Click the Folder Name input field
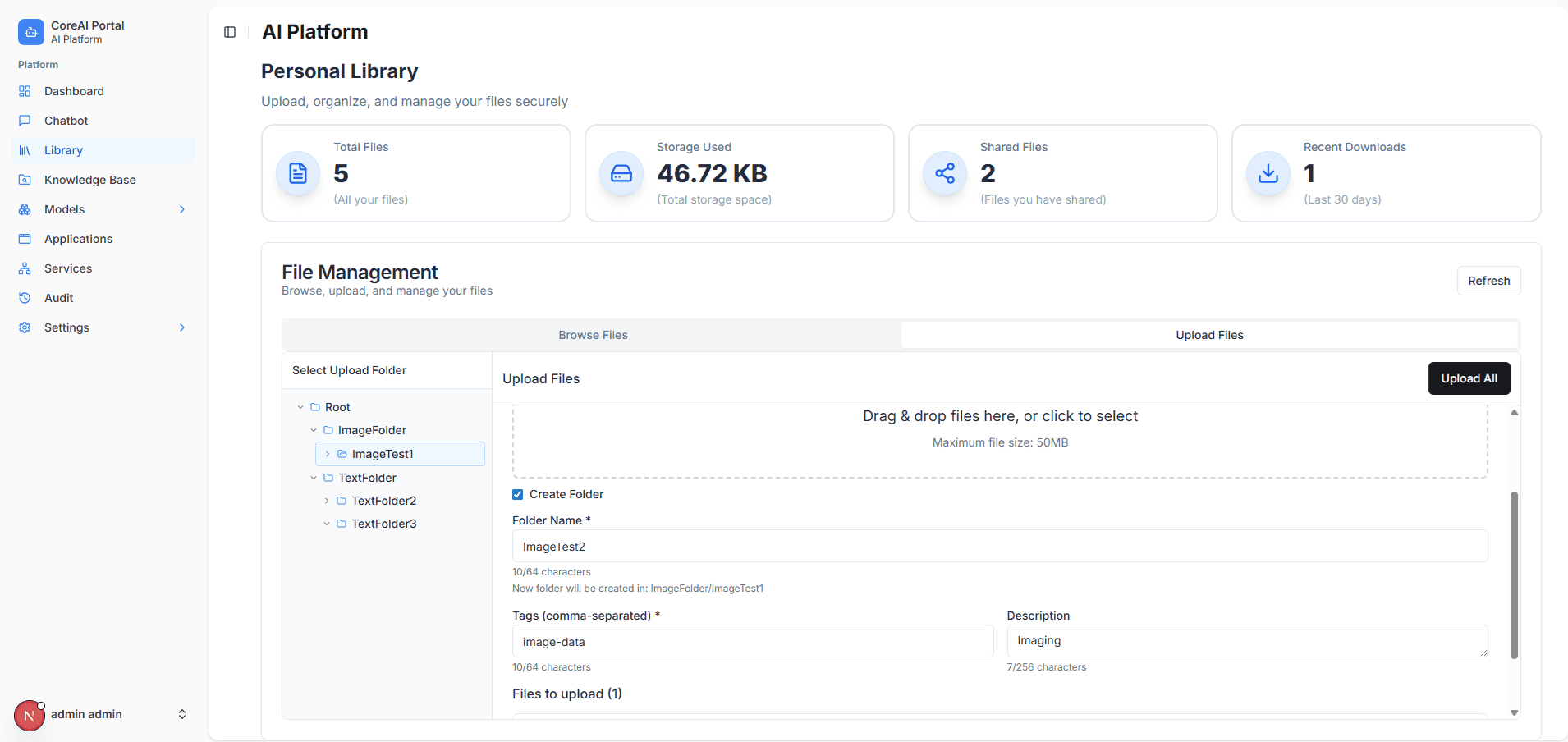Viewport: 1568px width, 742px height. pyautogui.click(x=999, y=547)
